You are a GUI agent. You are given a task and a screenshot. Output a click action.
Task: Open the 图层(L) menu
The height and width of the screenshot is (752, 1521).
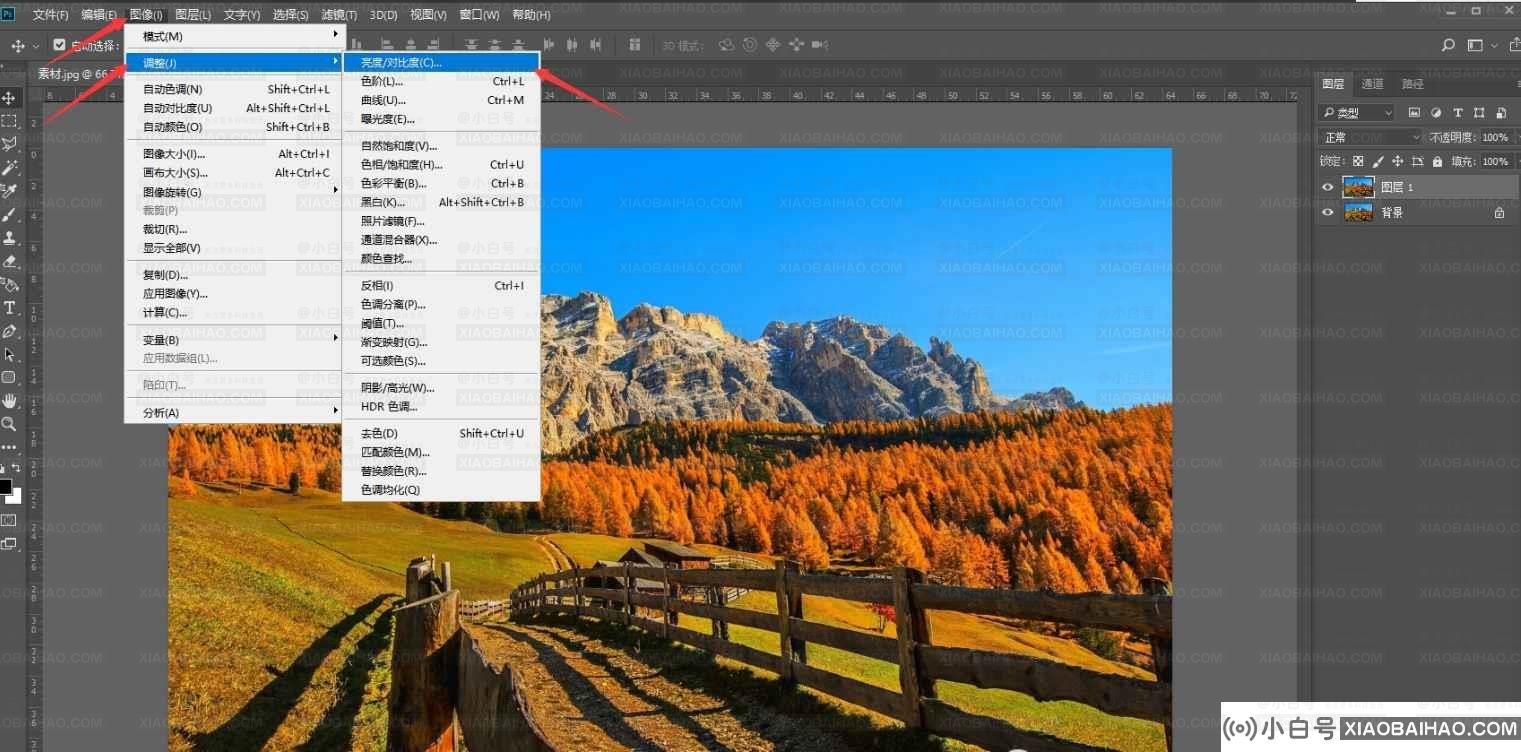coord(193,15)
